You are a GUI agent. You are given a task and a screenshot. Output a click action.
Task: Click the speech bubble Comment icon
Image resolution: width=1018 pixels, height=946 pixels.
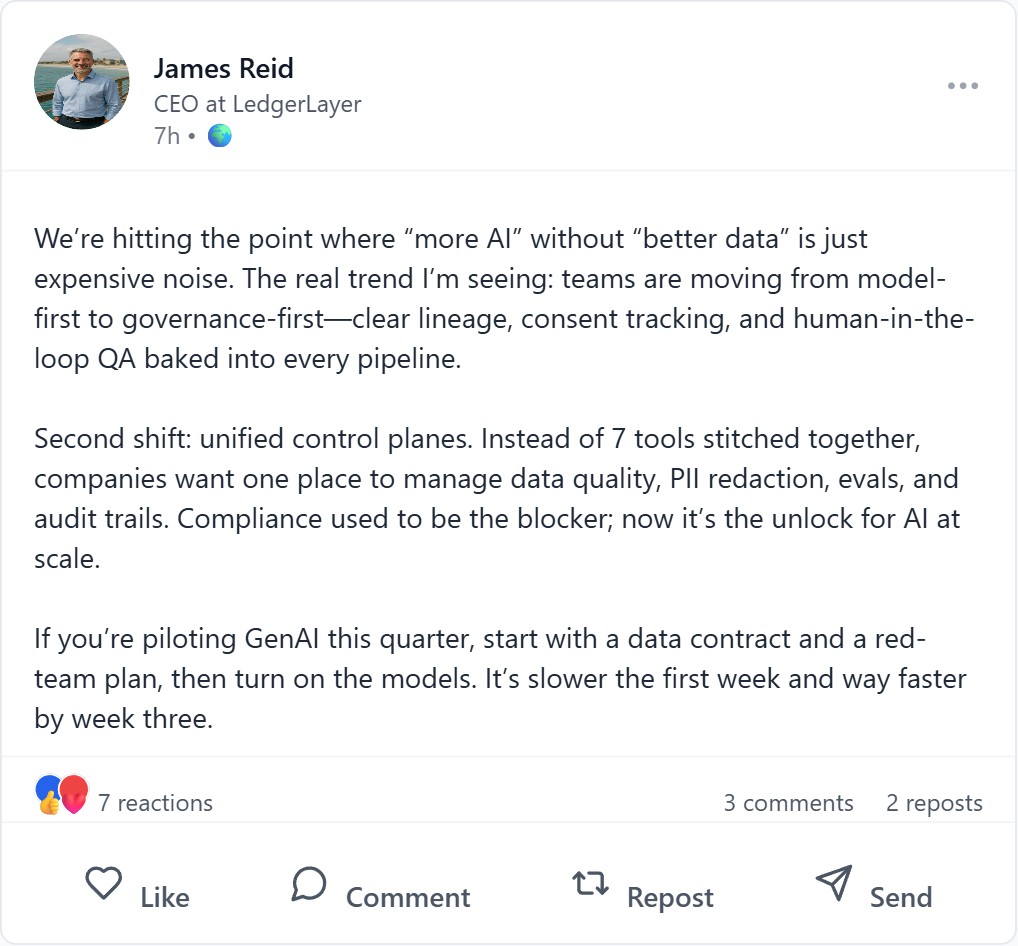[x=309, y=884]
